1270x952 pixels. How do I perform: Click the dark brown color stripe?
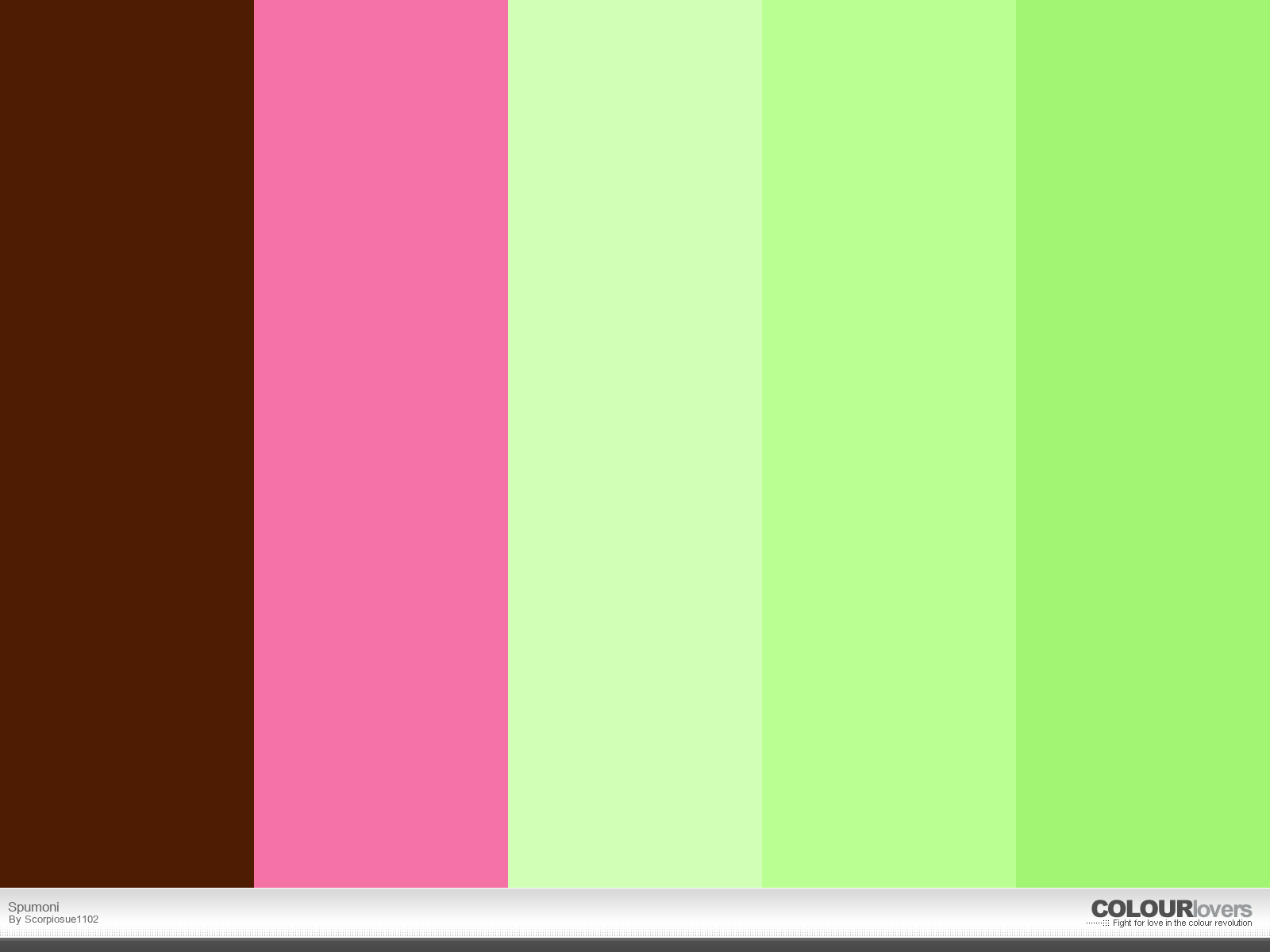pos(127,443)
